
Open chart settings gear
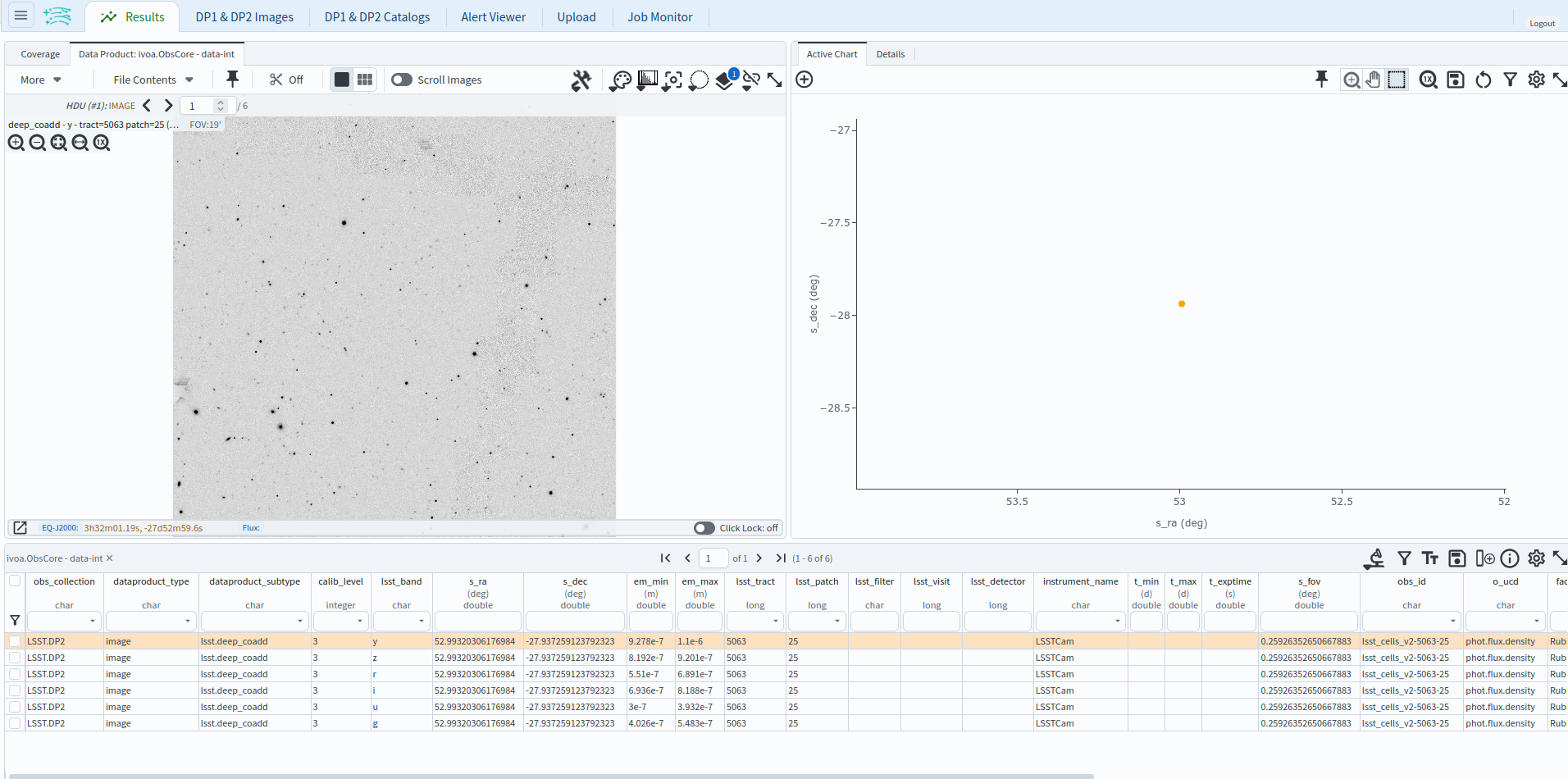1537,80
